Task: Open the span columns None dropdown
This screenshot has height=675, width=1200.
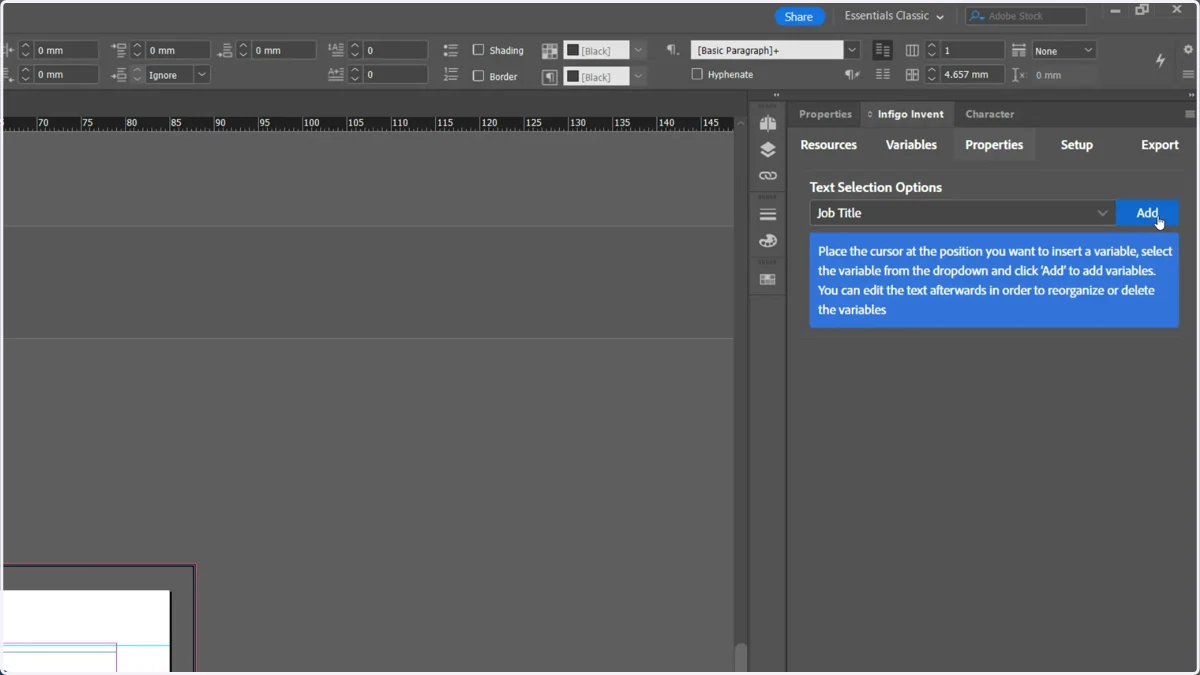Action: click(1064, 50)
